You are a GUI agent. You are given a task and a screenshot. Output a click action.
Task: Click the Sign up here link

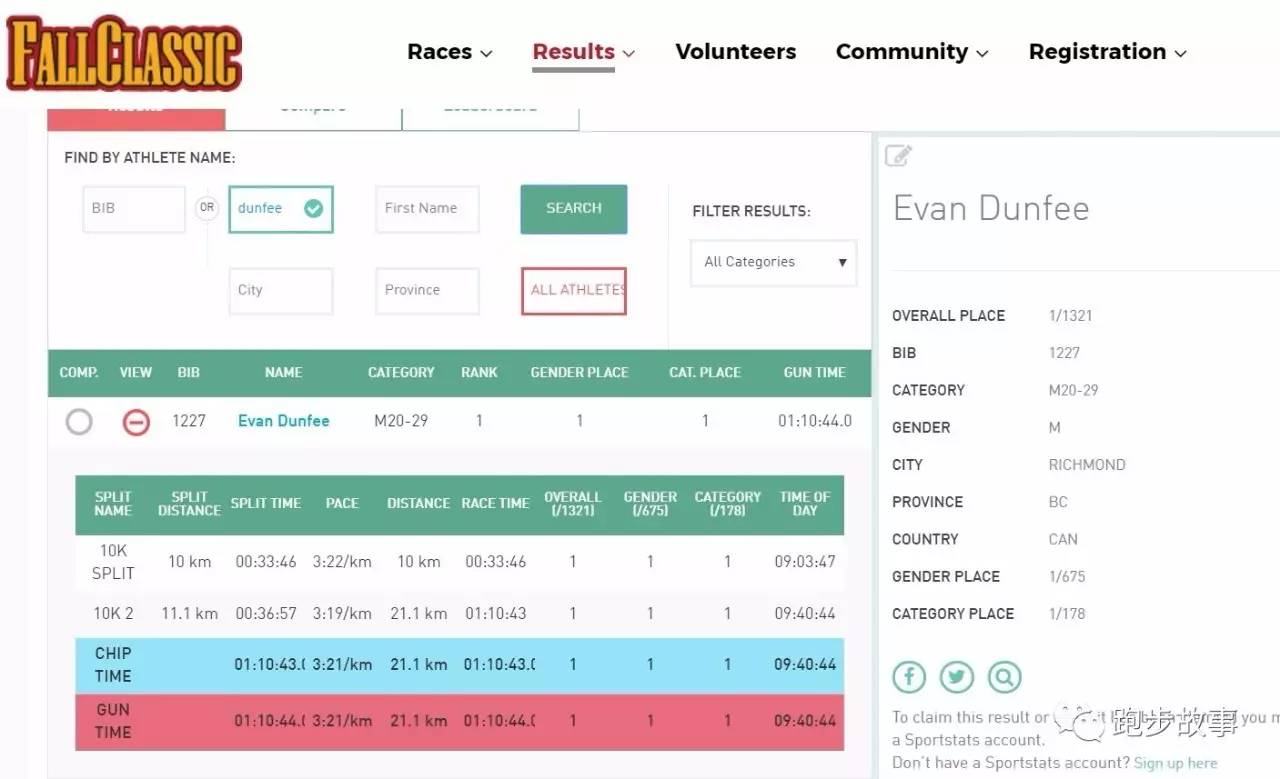(1175, 763)
